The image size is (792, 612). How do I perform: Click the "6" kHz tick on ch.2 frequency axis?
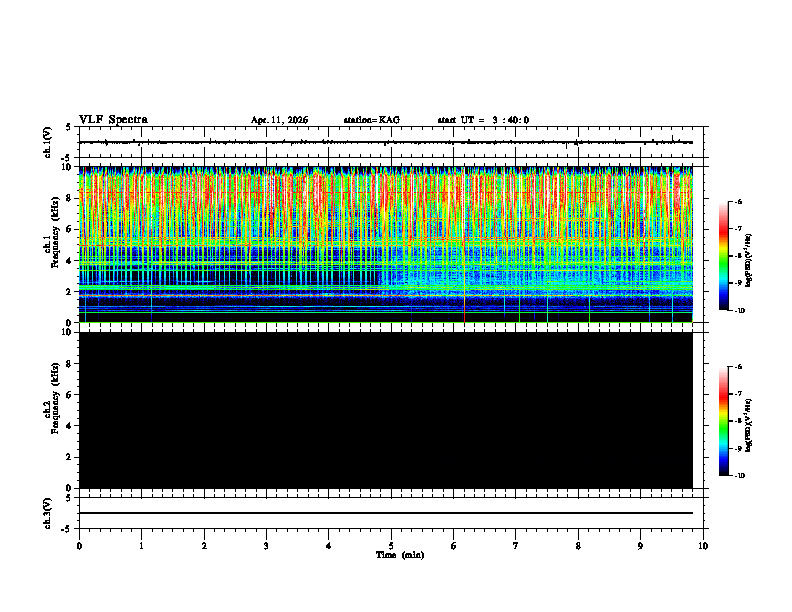pyautogui.click(x=70, y=395)
